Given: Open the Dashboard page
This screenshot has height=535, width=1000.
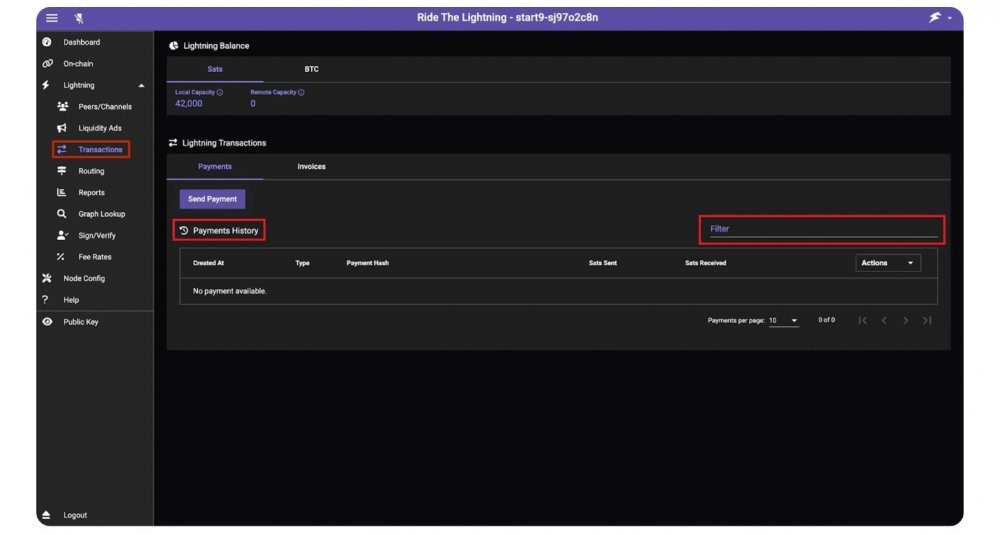Looking at the screenshot, I should (x=82, y=42).
